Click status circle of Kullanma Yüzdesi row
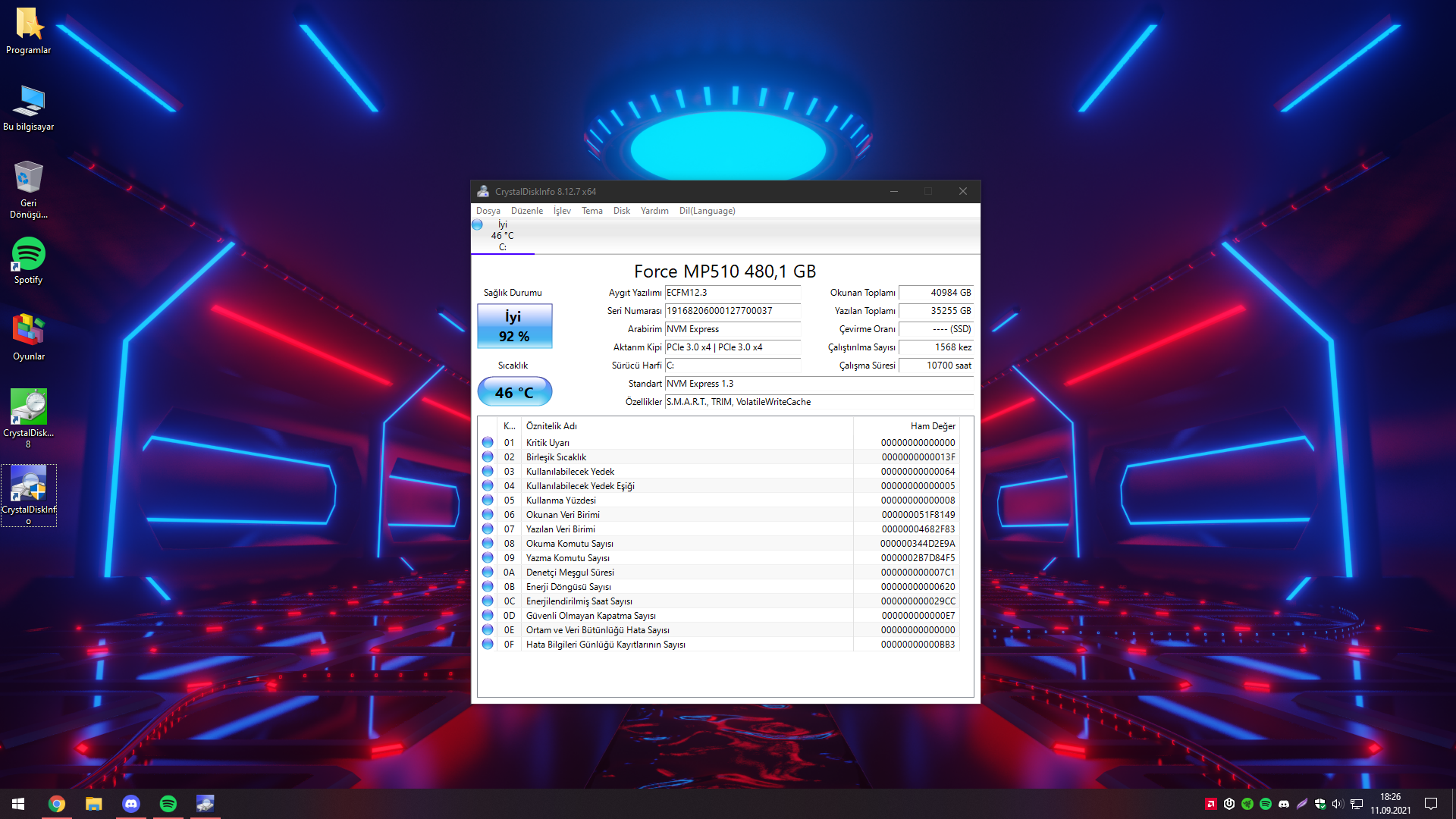The image size is (1456, 819). click(x=488, y=500)
